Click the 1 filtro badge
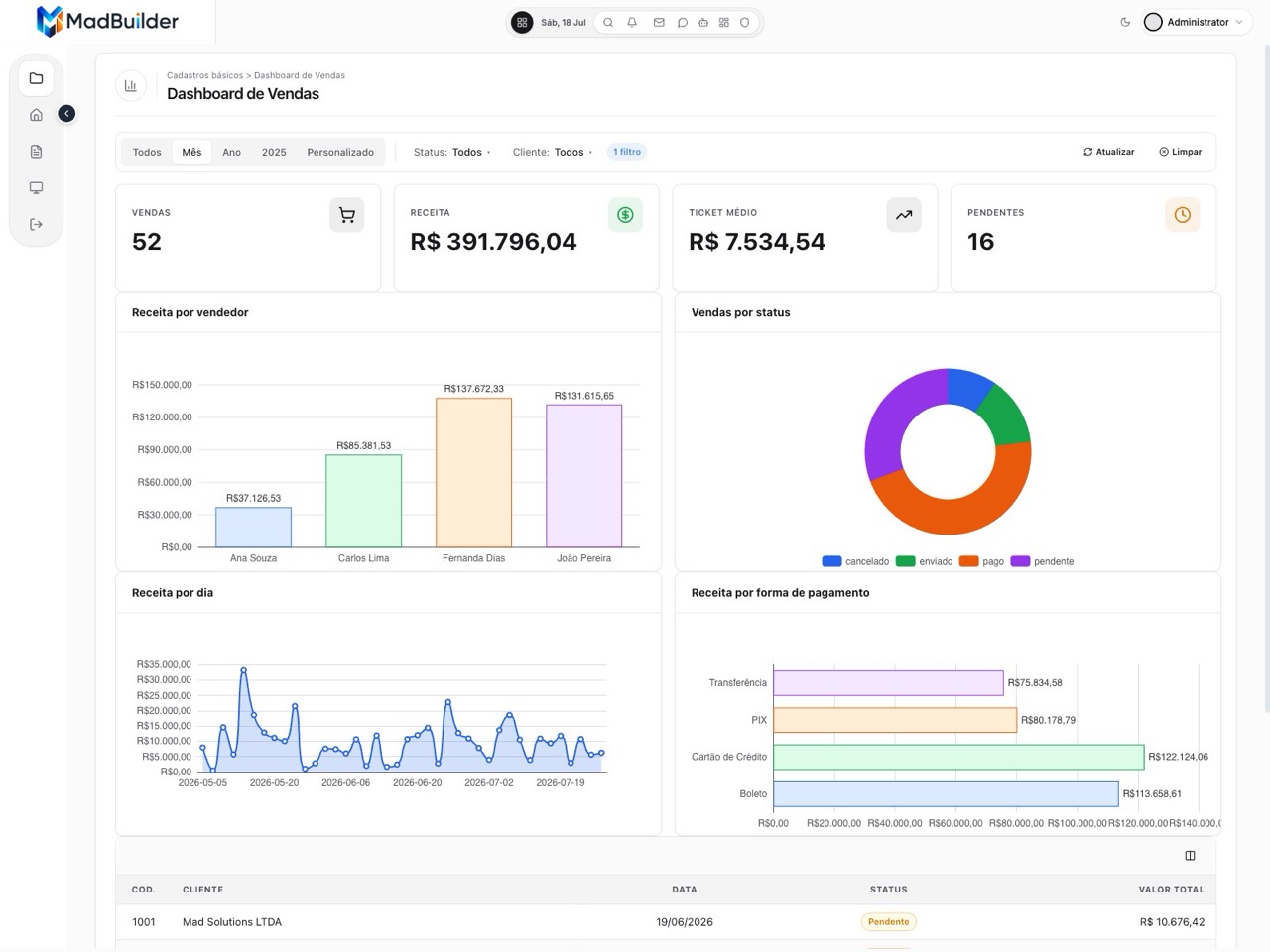Viewport: 1270px width, 952px height. pyautogui.click(x=627, y=152)
